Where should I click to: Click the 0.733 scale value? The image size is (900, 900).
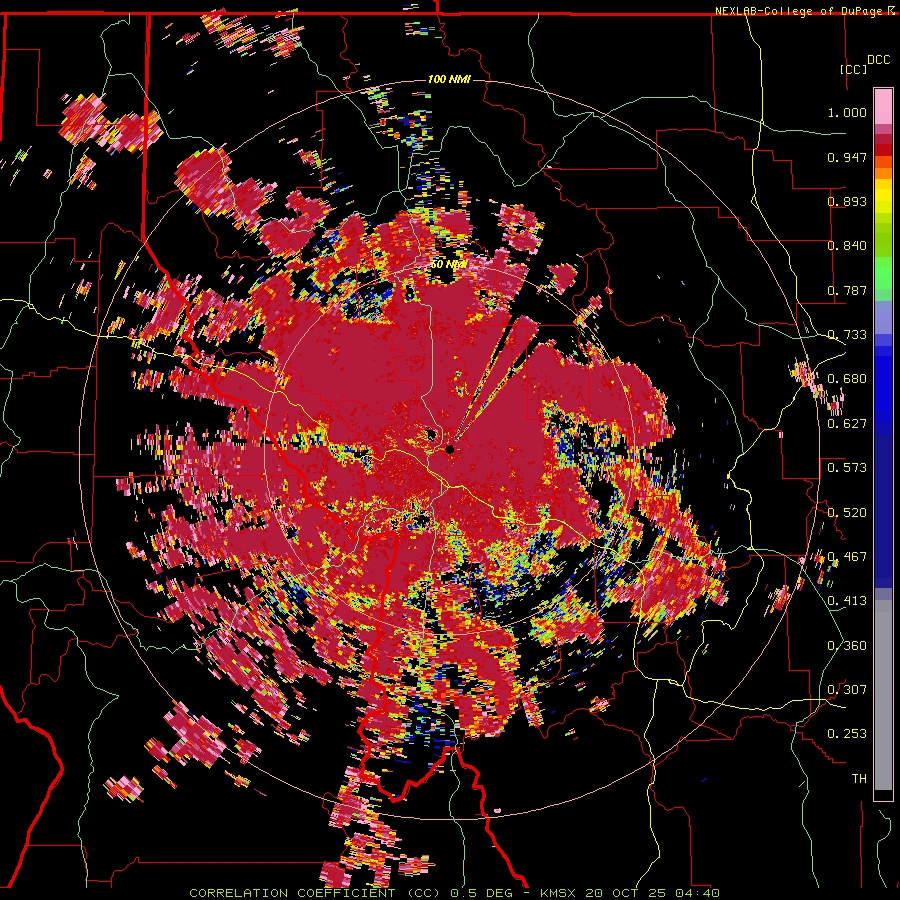847,335
